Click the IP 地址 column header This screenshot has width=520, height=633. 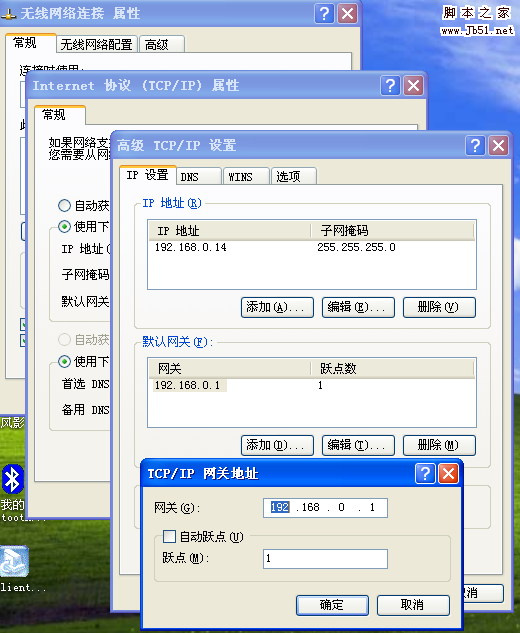tap(230, 231)
